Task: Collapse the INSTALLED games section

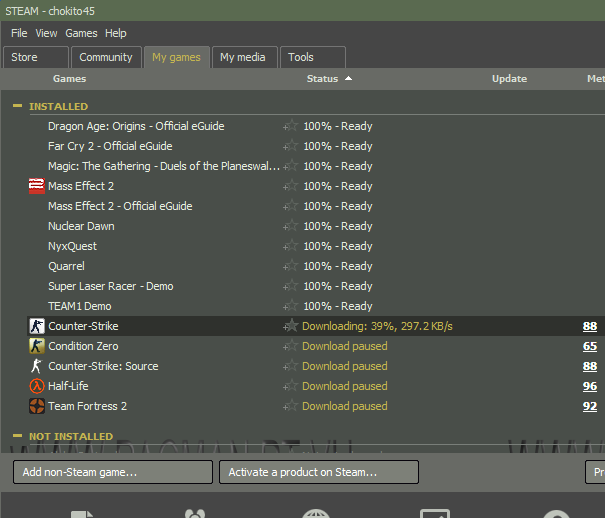Action: click(17, 106)
